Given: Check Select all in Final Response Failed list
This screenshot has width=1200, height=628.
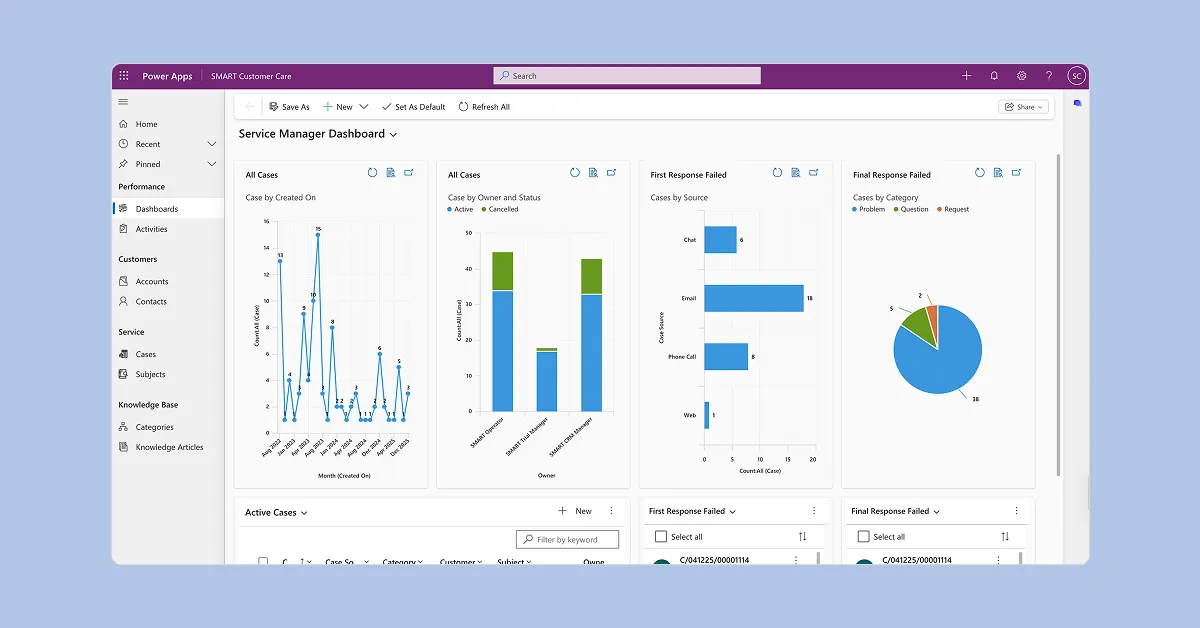Looking at the screenshot, I should click(x=862, y=537).
